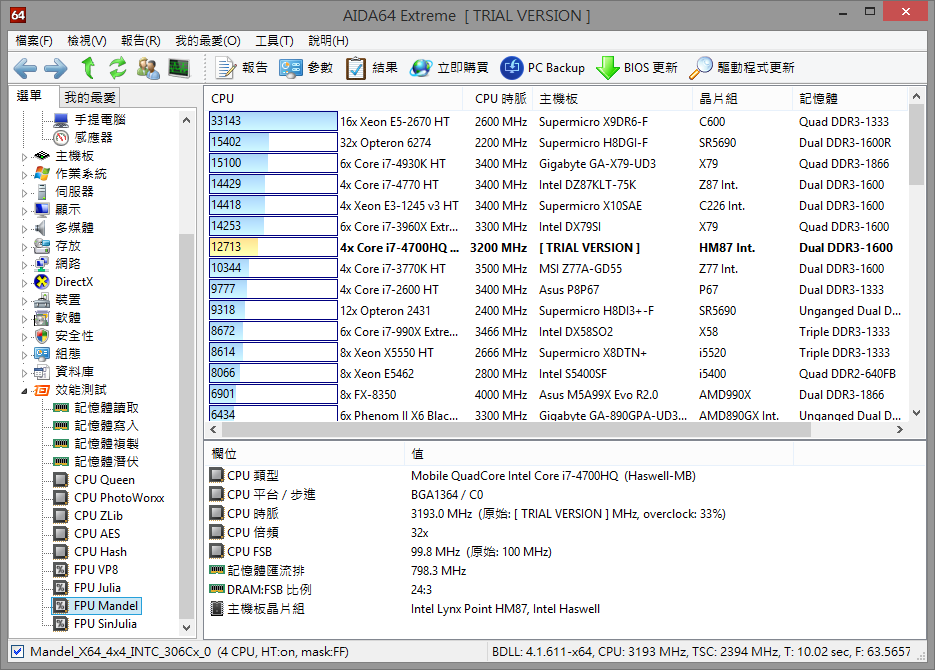Expand the 顯示 tree node
The height and width of the screenshot is (670, 935).
24,211
